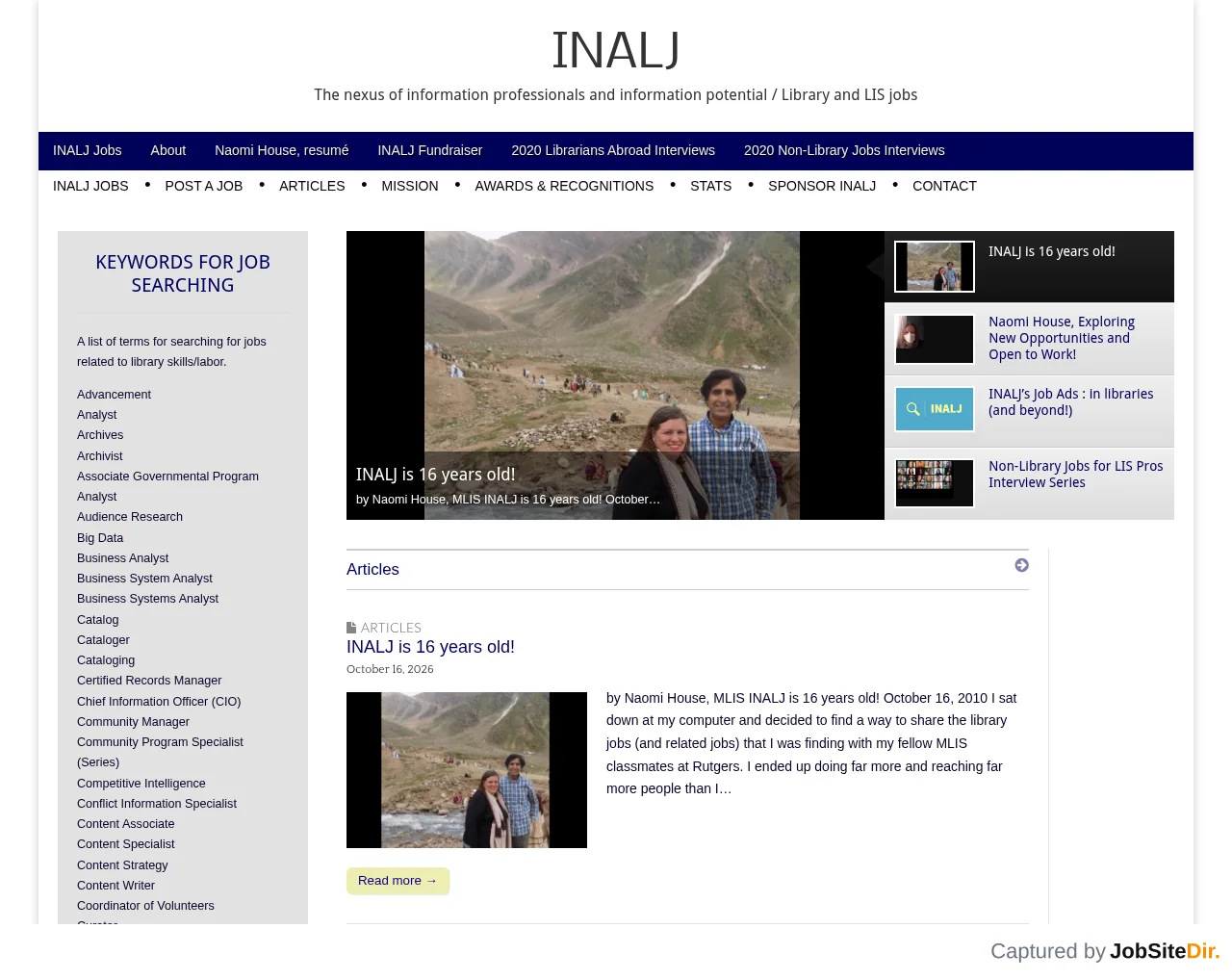The image size is (1232, 980).
Task: Click the Archives keyword link
Action: [100, 435]
